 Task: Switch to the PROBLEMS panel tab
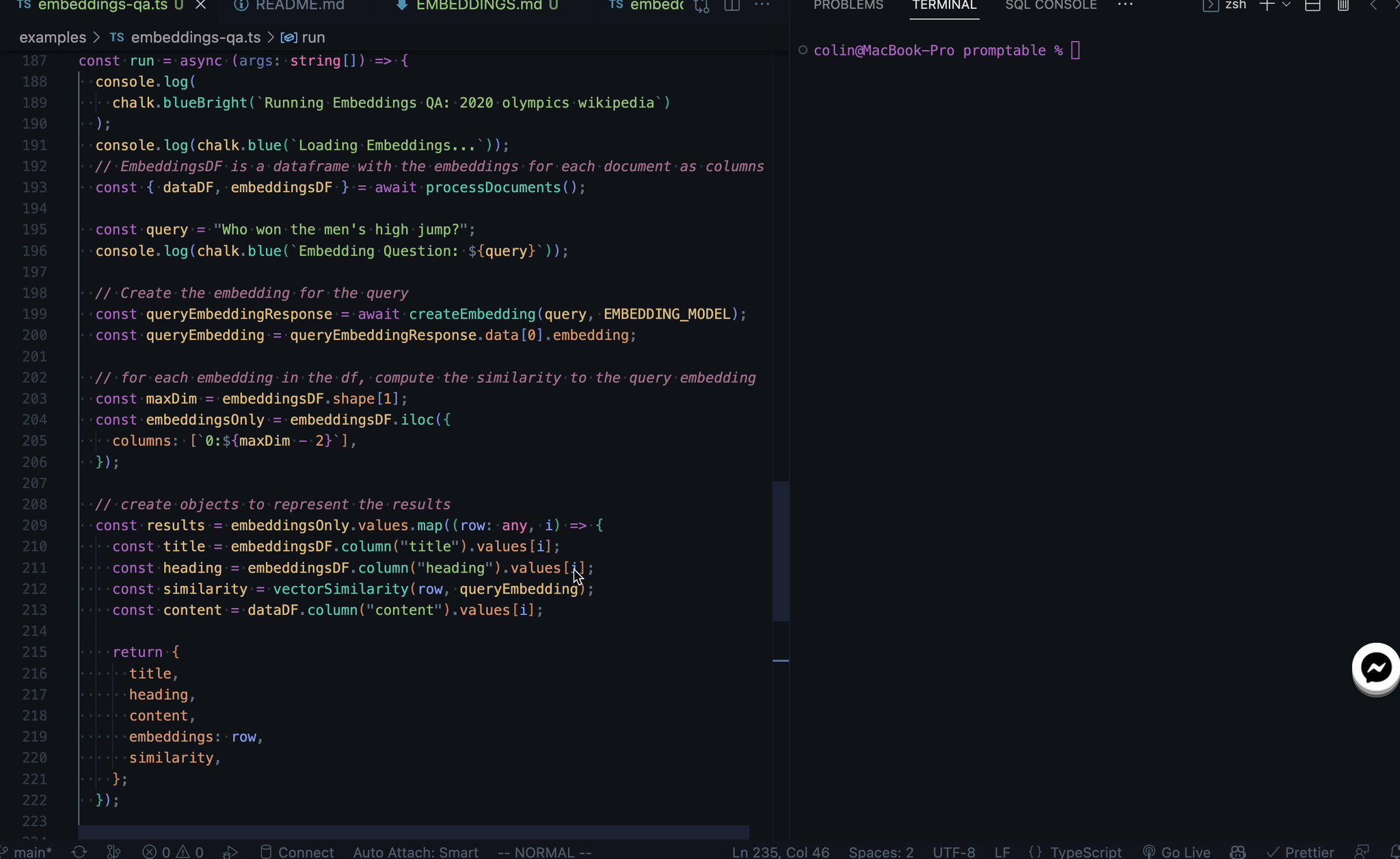point(848,5)
